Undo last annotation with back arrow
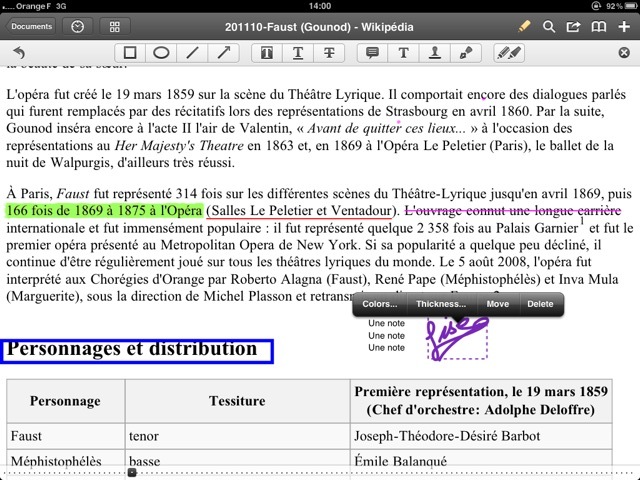 [18, 53]
